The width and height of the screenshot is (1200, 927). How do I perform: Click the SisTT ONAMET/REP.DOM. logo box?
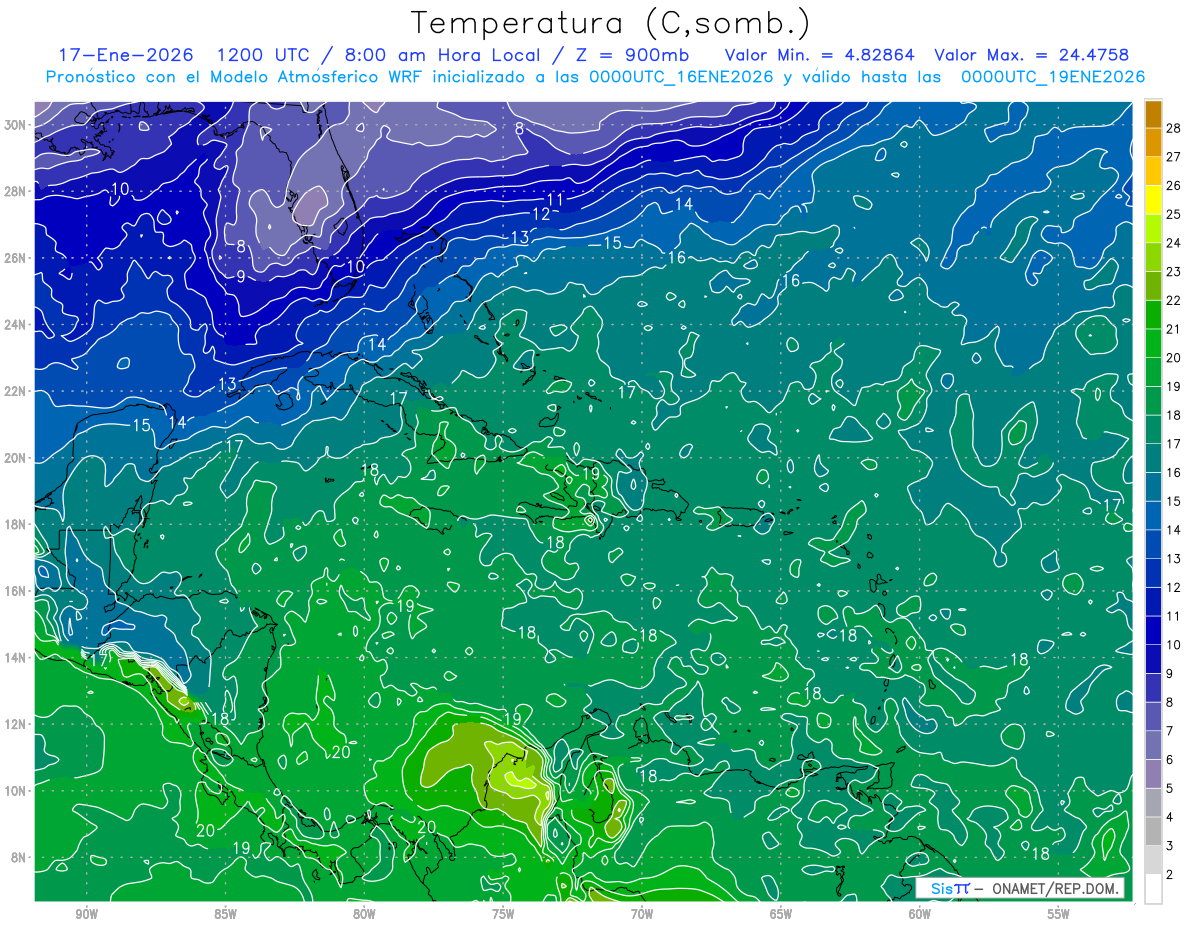pyautogui.click(x=1020, y=888)
